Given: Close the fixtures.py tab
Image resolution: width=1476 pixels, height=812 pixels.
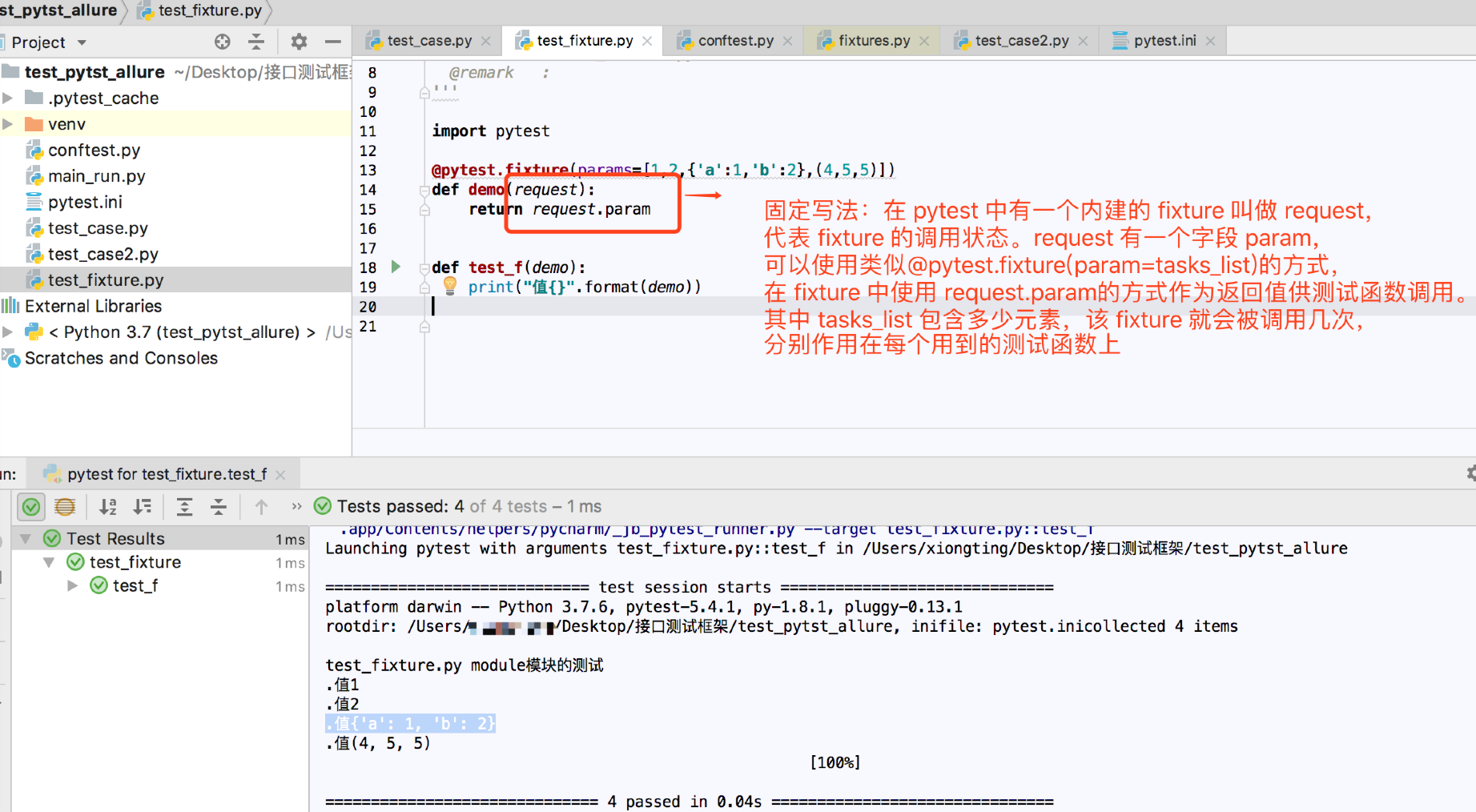Looking at the screenshot, I should (x=924, y=41).
